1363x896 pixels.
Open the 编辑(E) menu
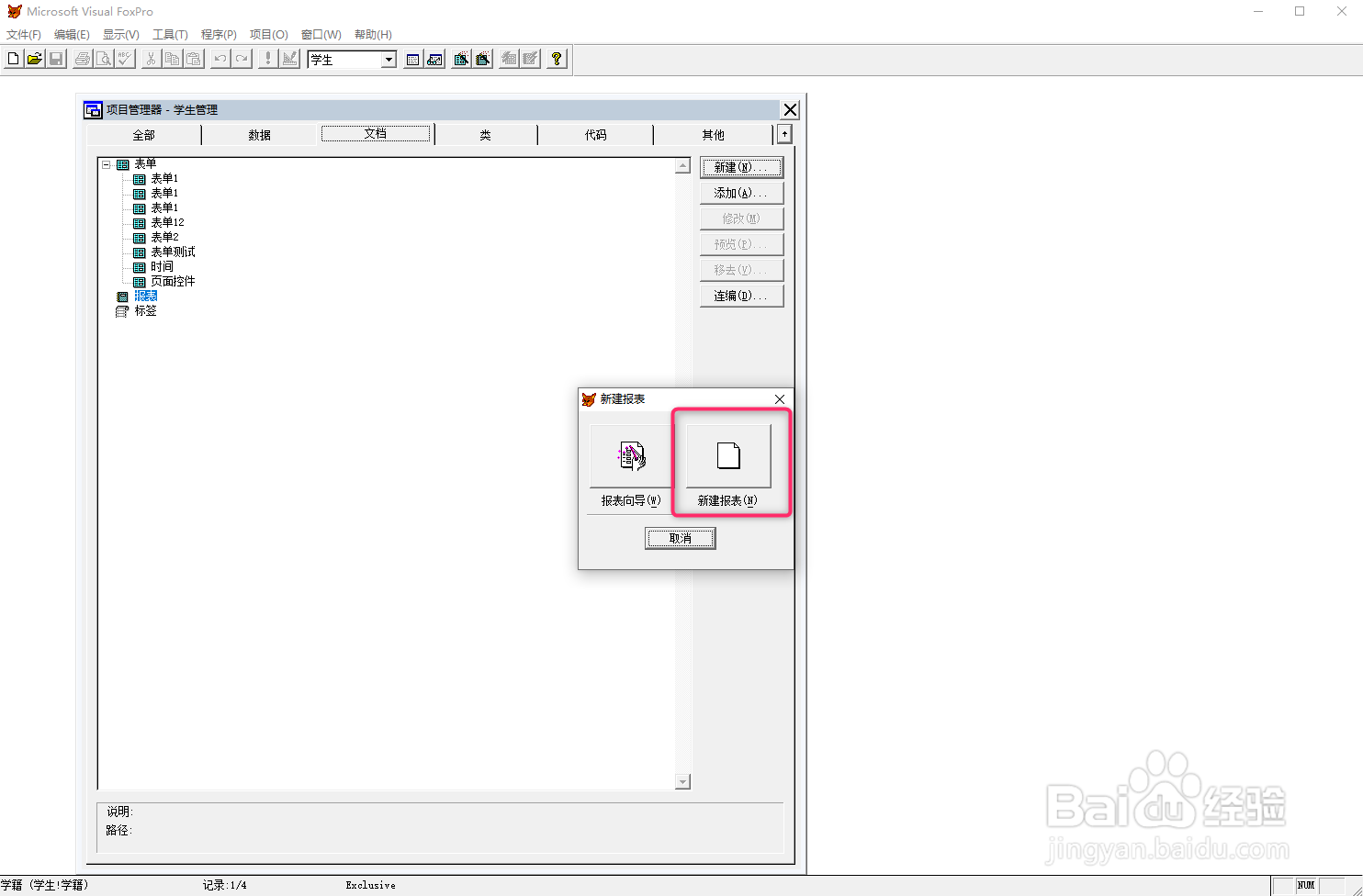tap(72, 35)
